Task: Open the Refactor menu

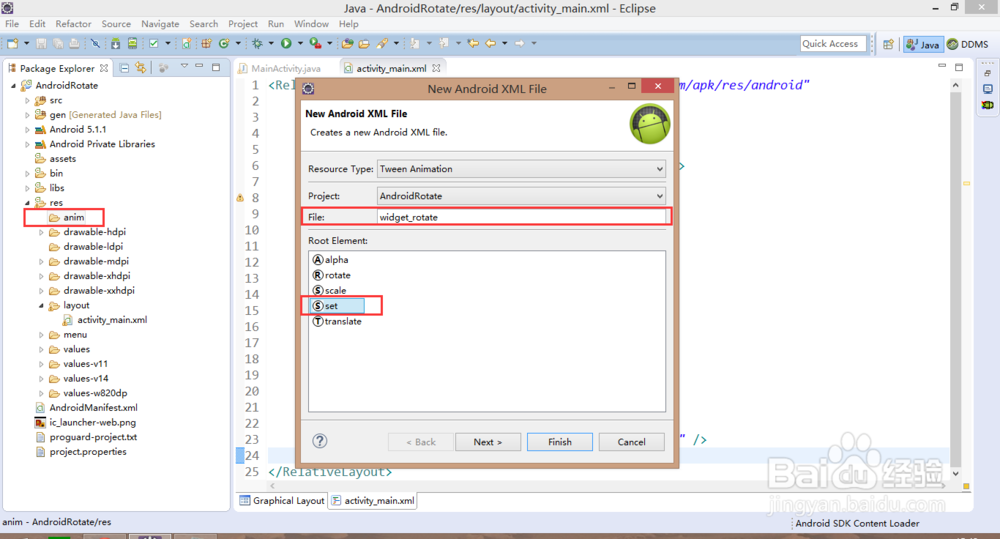Action: [x=73, y=24]
